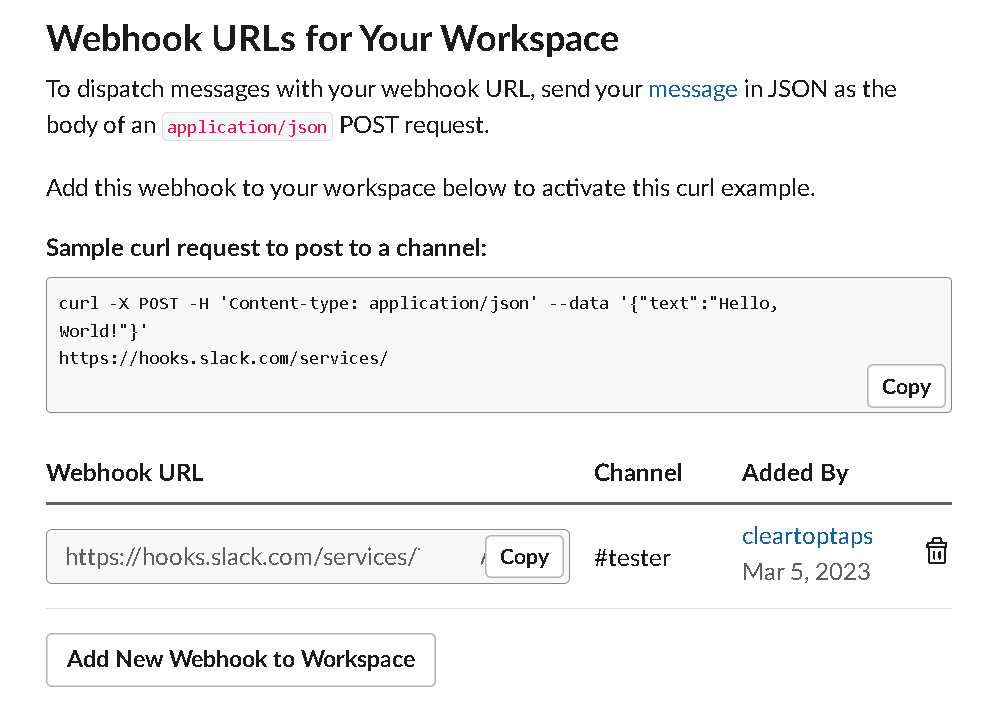Delete the #tester webhook with trash icon
Screen dimensions: 994x726
[936, 552]
